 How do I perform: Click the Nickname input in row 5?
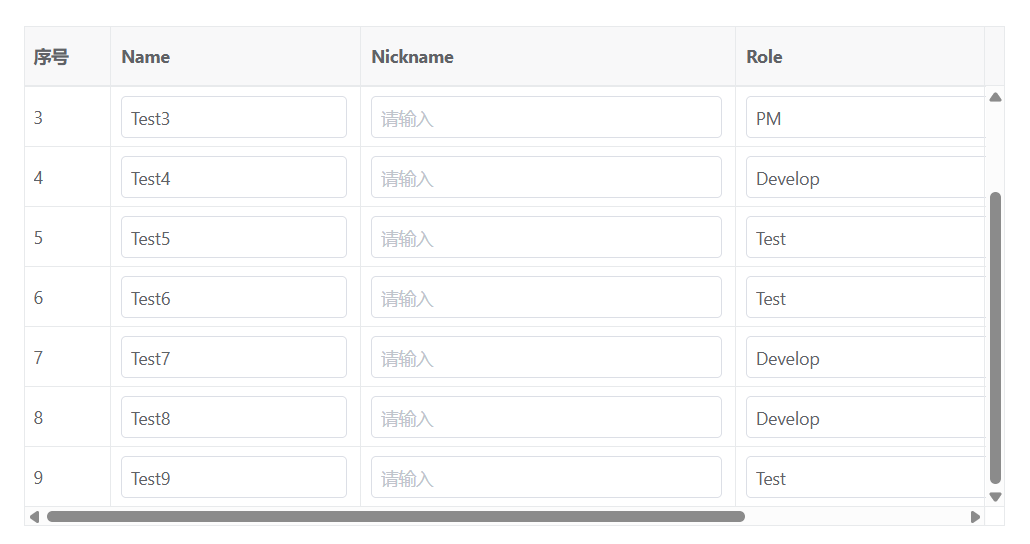click(x=546, y=238)
